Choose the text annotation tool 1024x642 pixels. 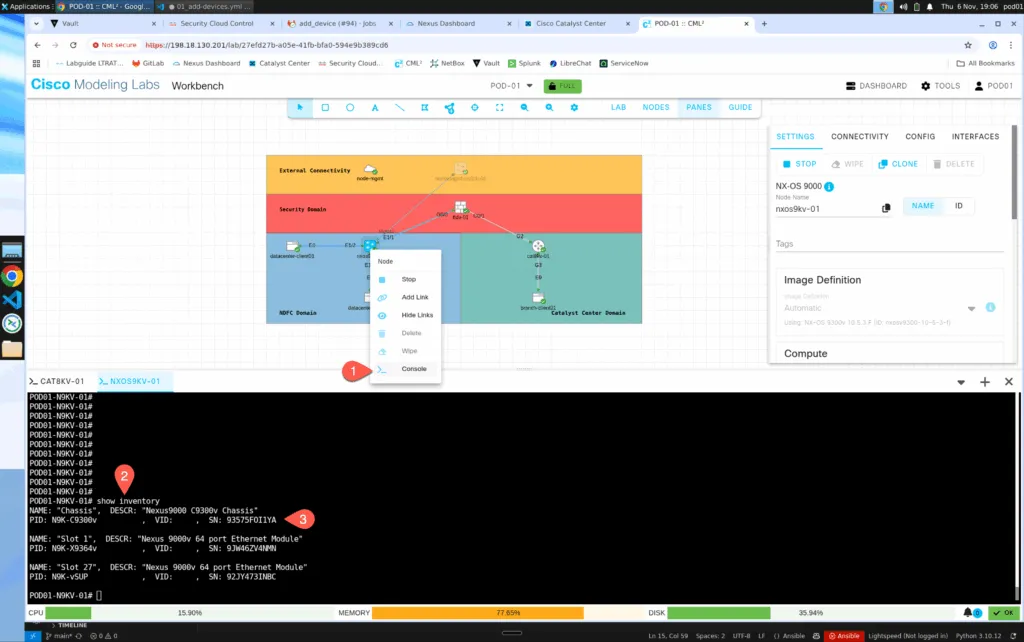375,108
